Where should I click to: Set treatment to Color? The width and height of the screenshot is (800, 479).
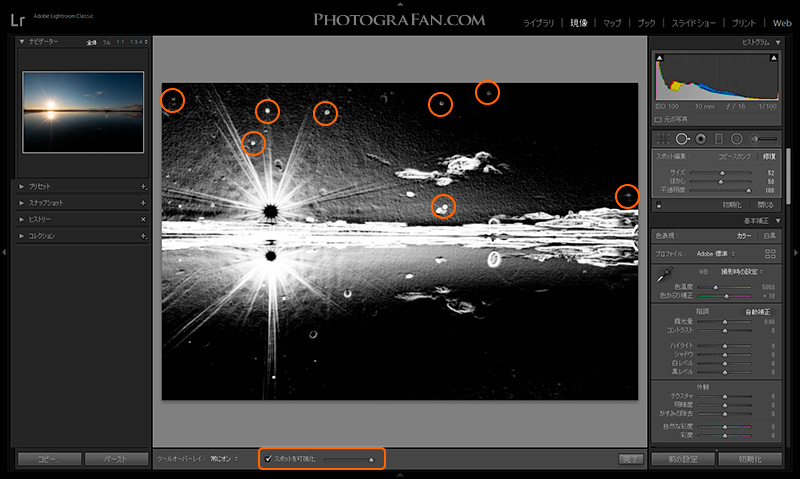743,236
